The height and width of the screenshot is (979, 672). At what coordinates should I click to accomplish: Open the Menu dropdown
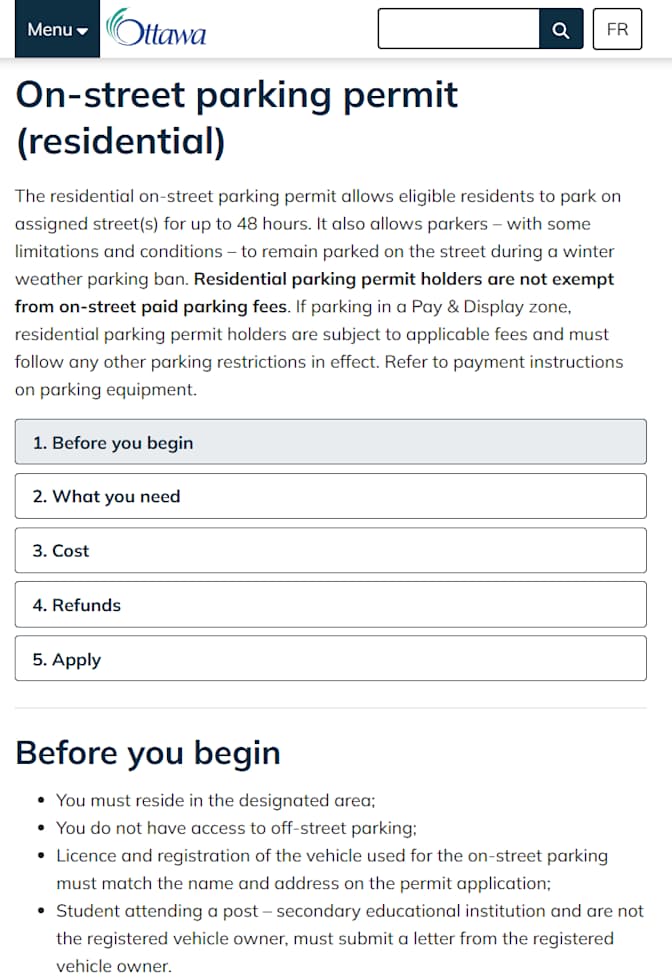click(57, 29)
